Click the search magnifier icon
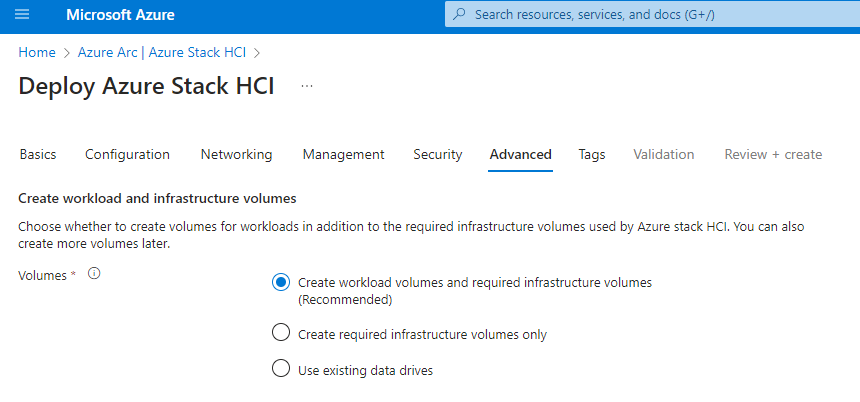The height and width of the screenshot is (402, 860). tap(460, 15)
